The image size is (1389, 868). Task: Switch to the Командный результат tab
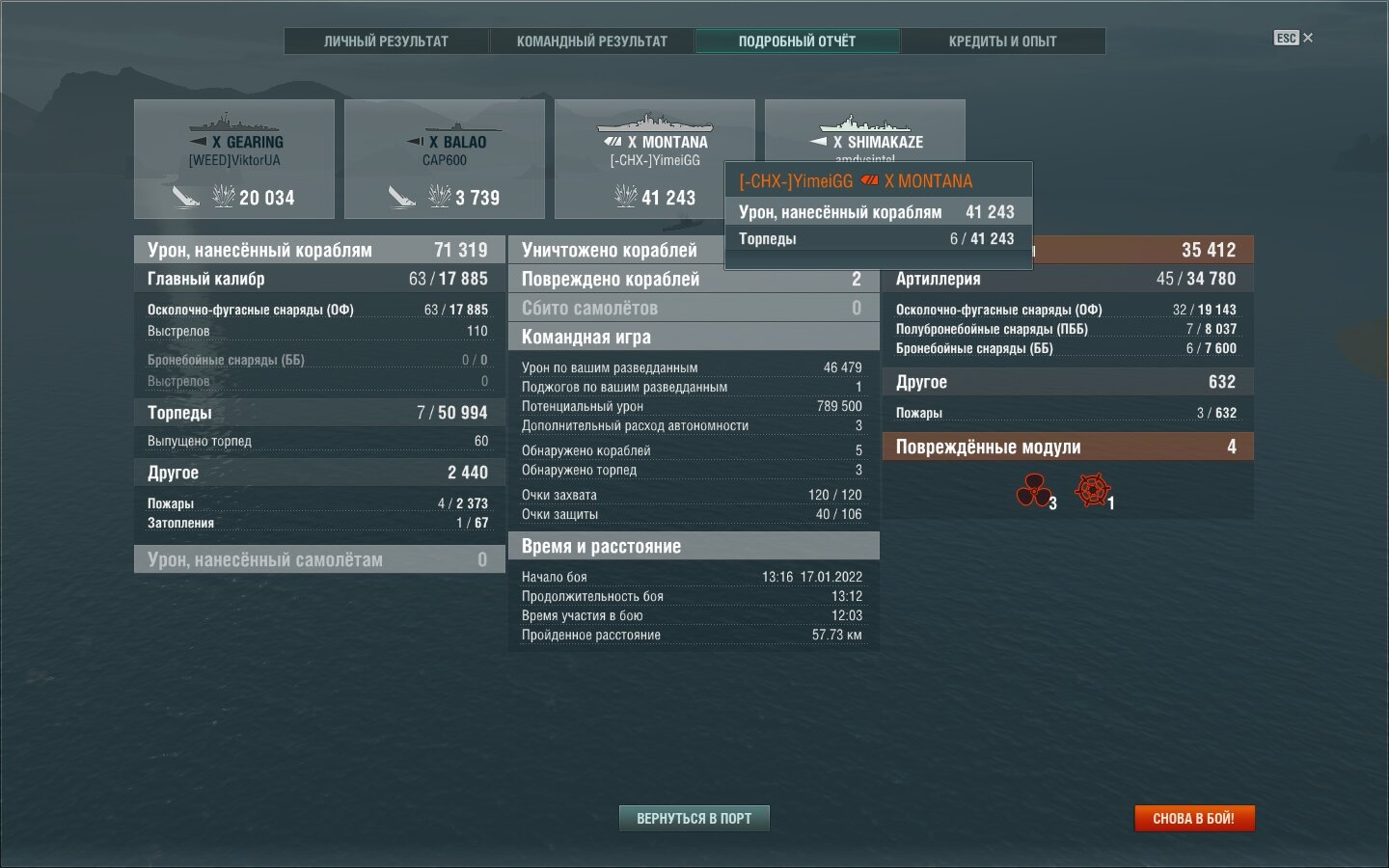pos(591,41)
